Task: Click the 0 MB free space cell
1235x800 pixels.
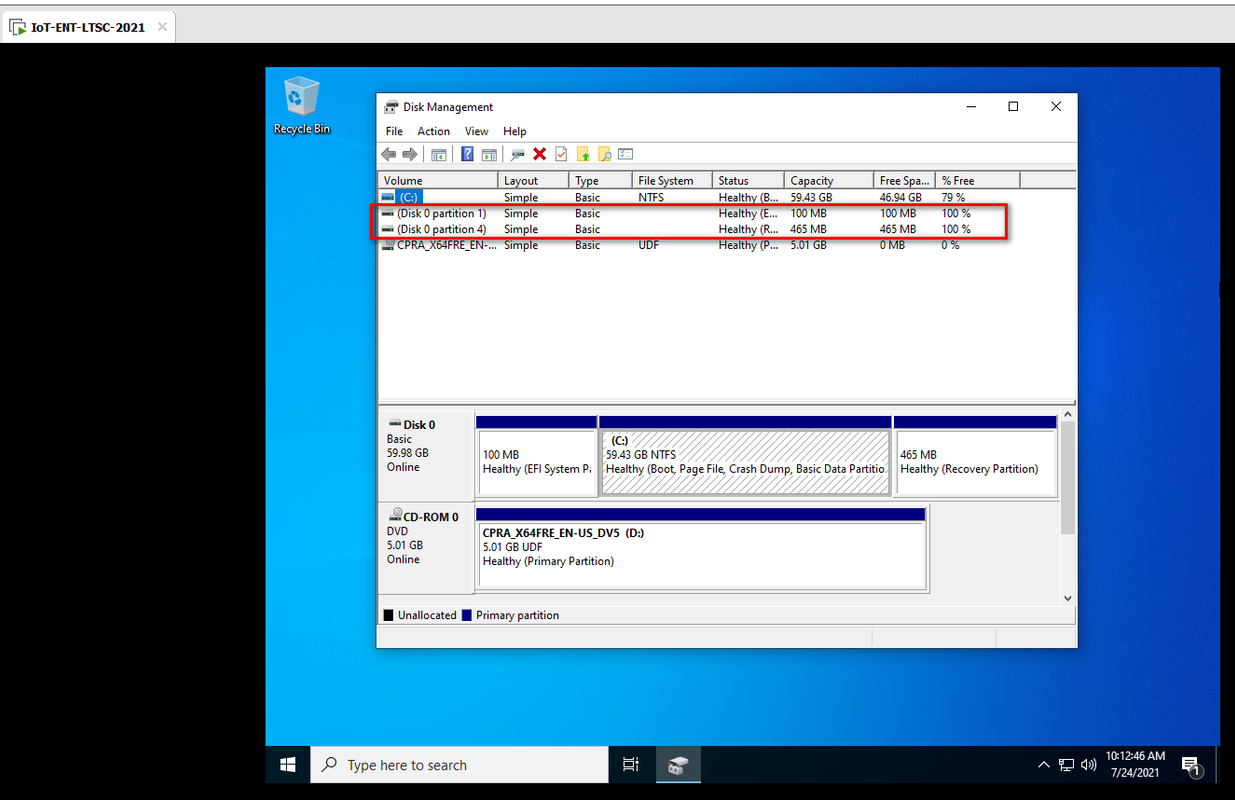Action: (x=895, y=245)
